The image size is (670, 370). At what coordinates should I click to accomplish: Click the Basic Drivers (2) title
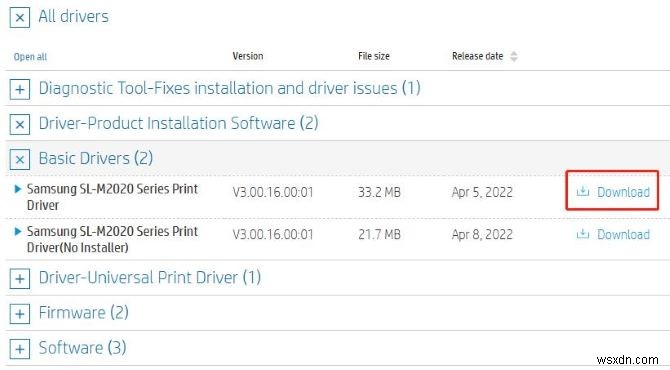coord(96,159)
